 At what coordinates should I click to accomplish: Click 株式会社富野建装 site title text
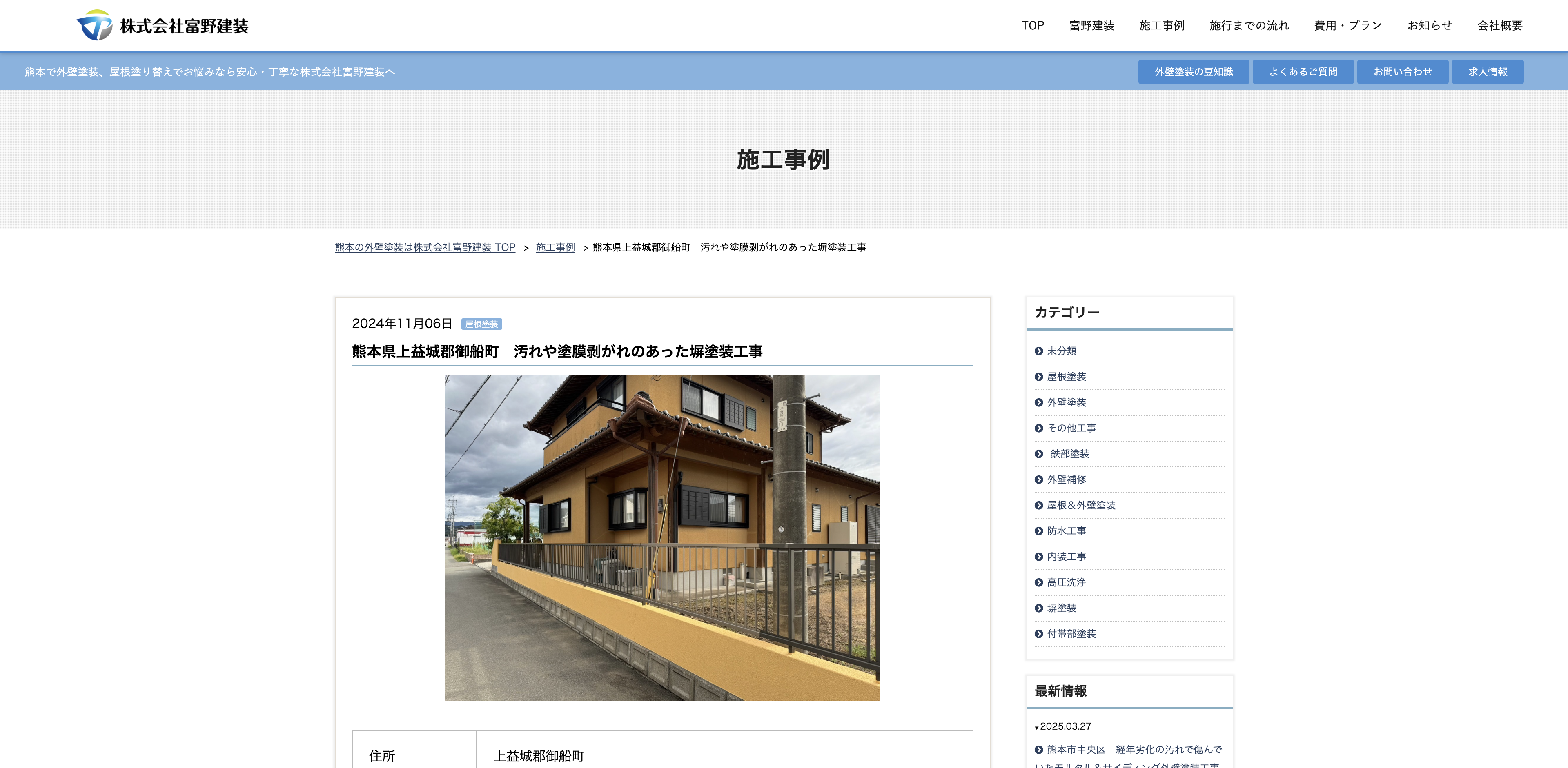click(184, 26)
